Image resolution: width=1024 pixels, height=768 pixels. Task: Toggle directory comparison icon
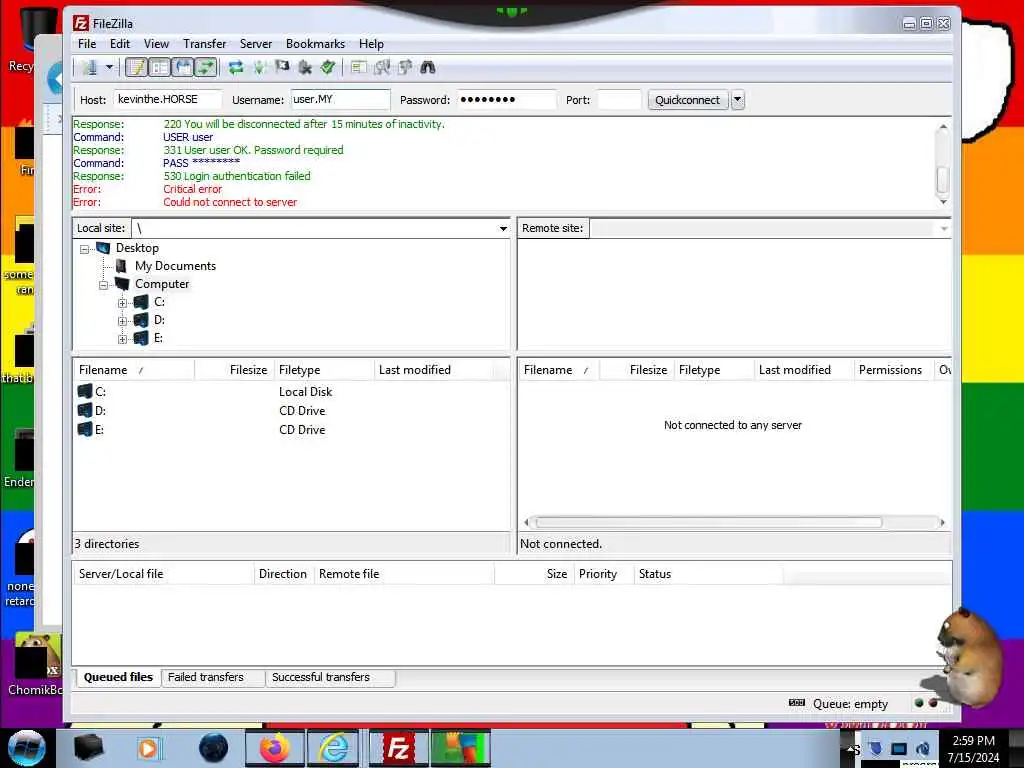click(x=382, y=67)
